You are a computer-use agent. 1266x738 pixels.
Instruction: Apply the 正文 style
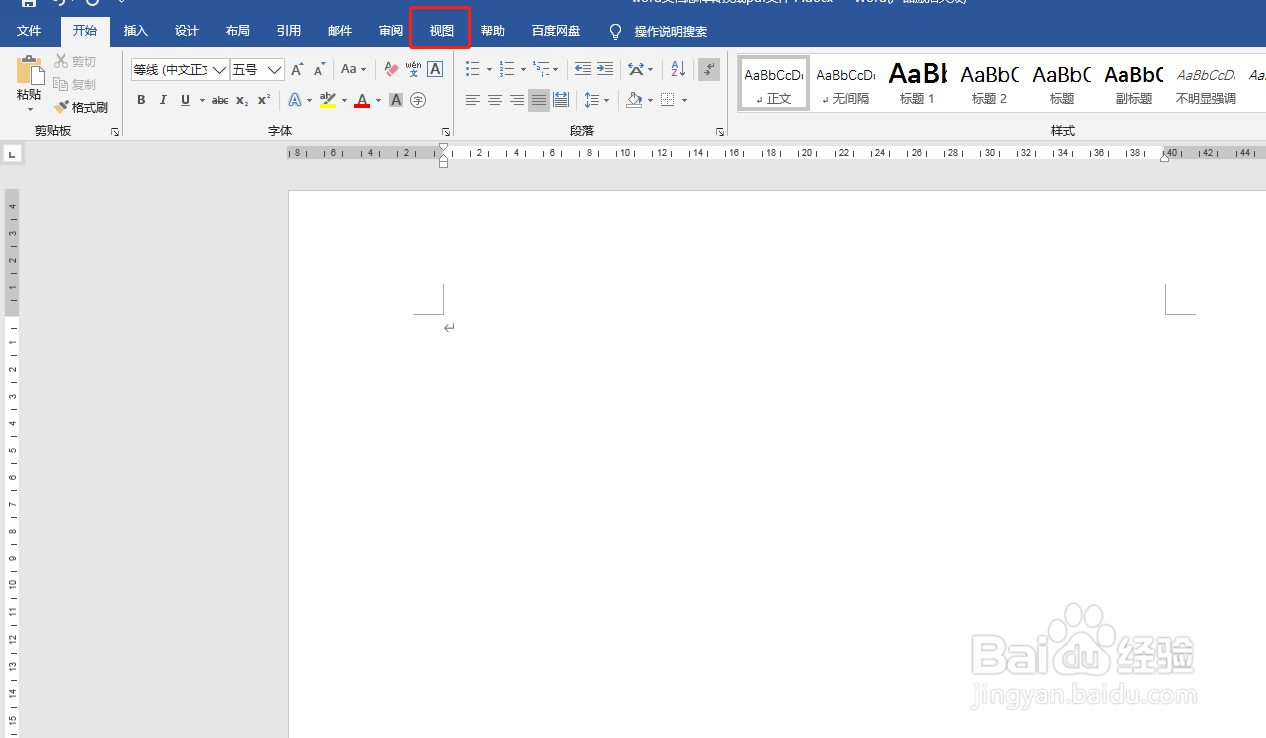(774, 83)
